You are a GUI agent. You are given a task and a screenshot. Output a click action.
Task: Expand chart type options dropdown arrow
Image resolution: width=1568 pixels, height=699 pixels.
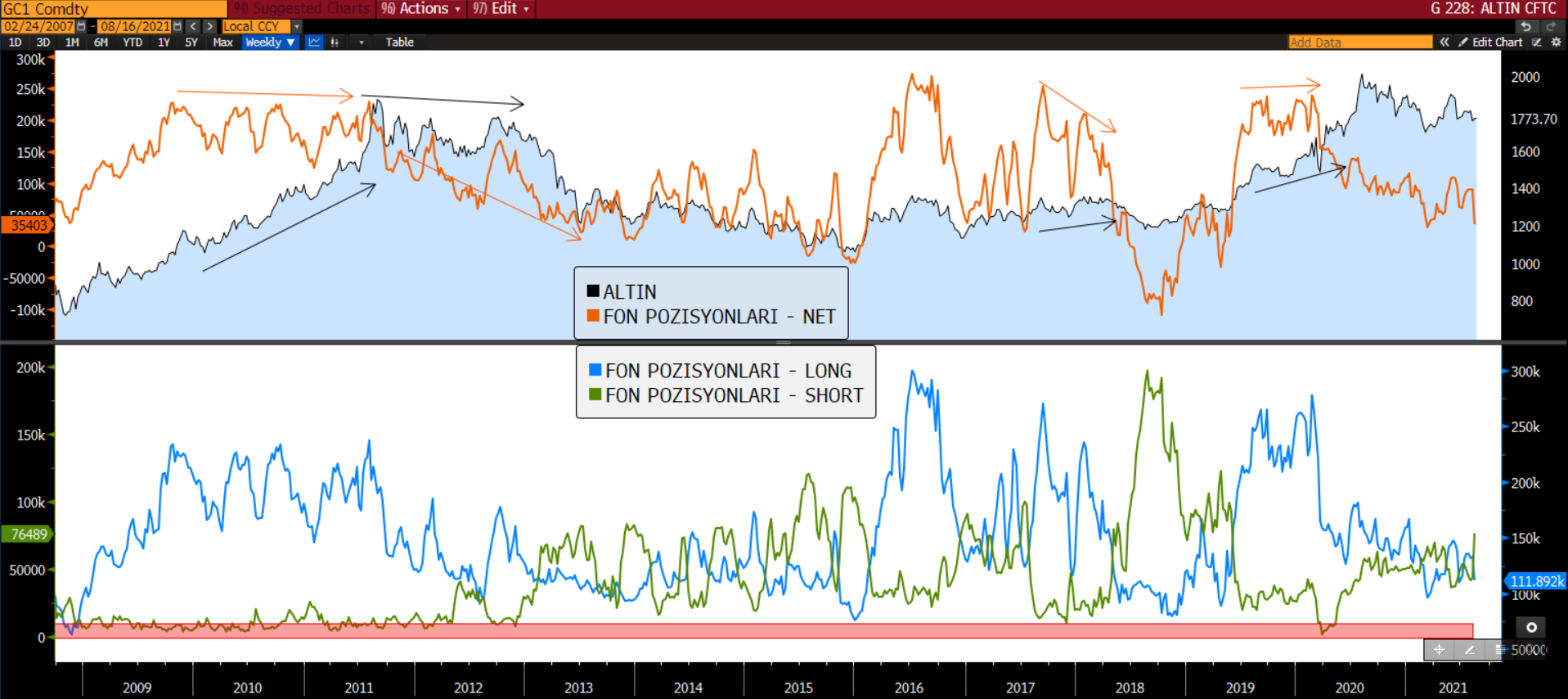pyautogui.click(x=361, y=42)
